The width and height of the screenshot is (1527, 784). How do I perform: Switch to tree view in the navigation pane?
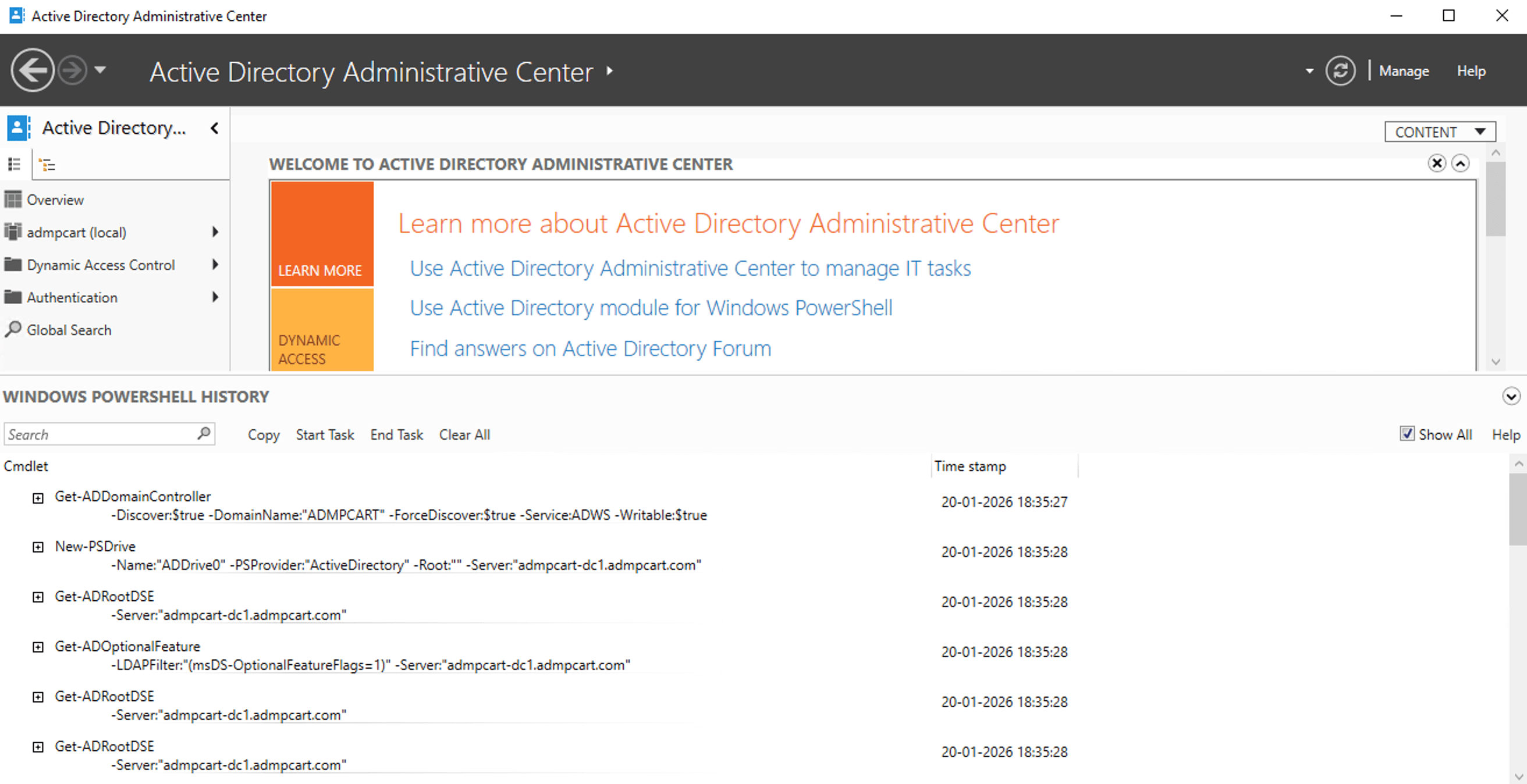pos(47,164)
